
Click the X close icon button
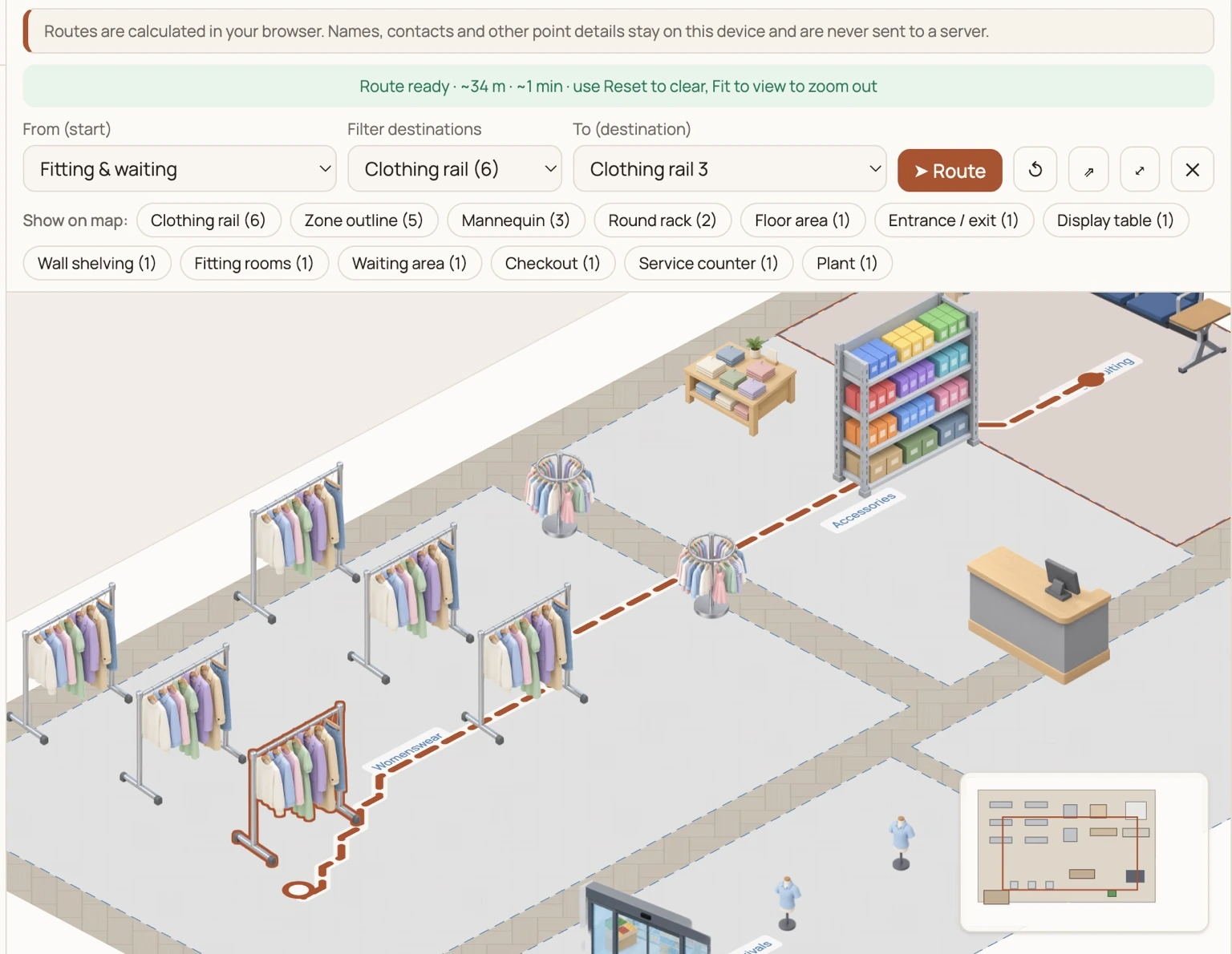1192,170
